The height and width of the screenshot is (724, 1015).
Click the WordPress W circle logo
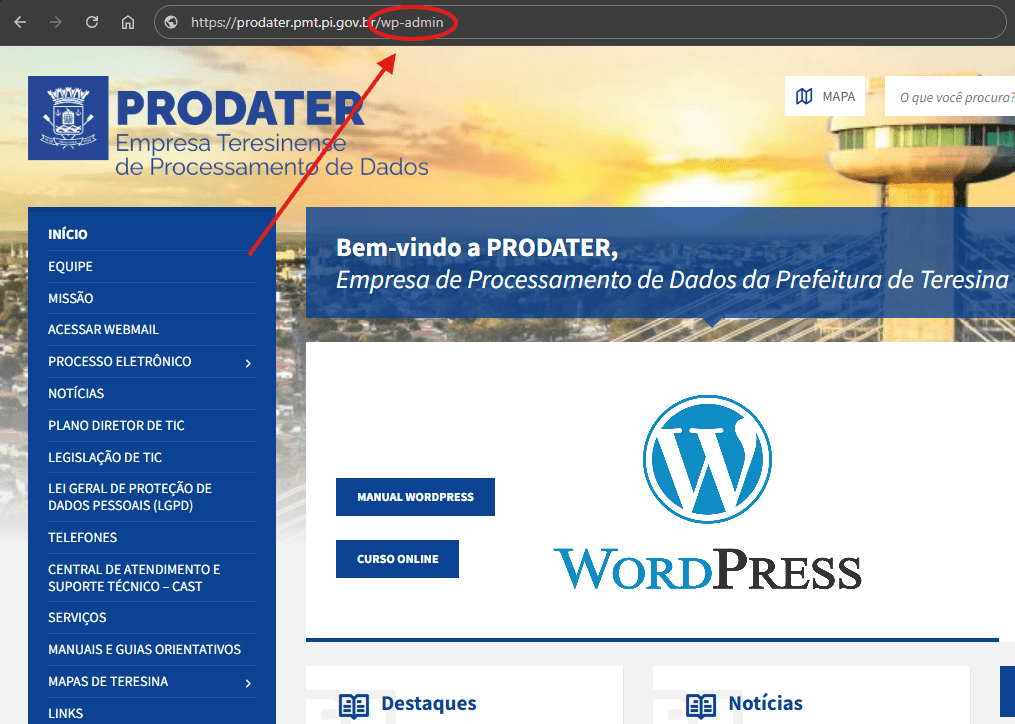(707, 459)
